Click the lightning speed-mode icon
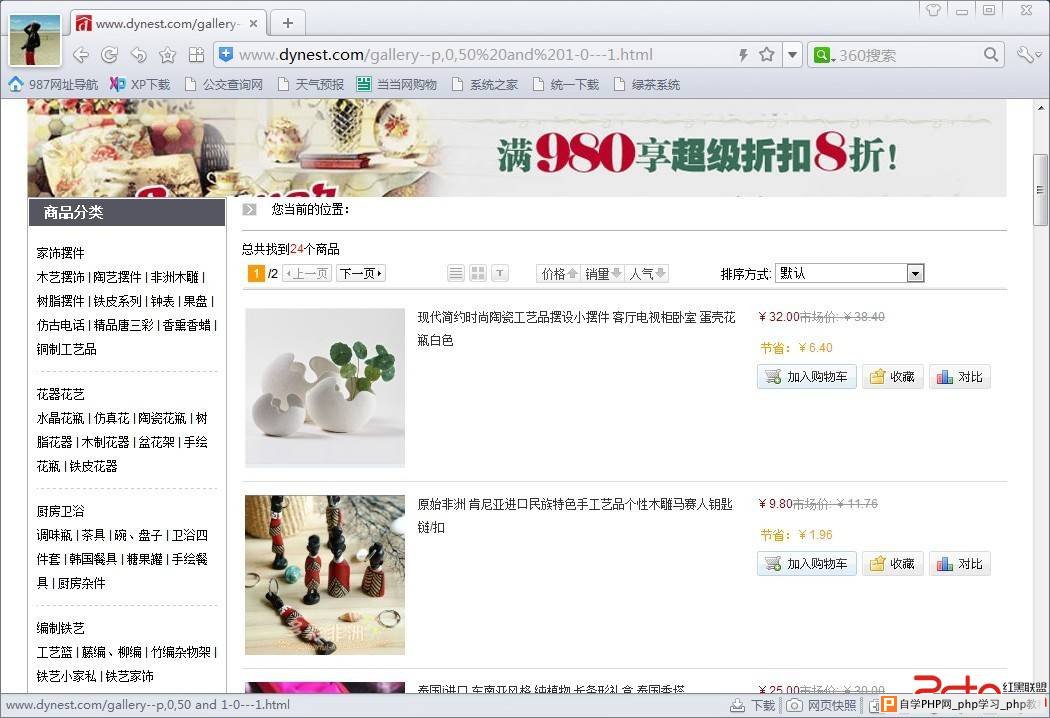 (x=743, y=55)
